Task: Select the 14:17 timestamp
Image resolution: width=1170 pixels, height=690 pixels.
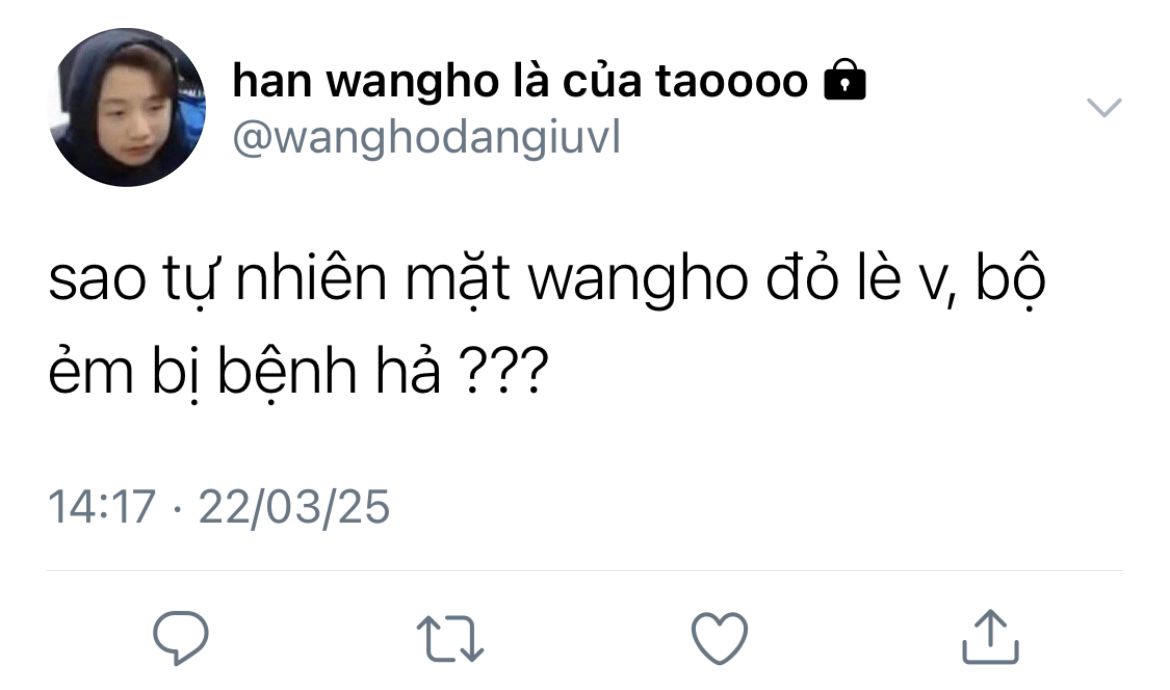Action: point(102,507)
